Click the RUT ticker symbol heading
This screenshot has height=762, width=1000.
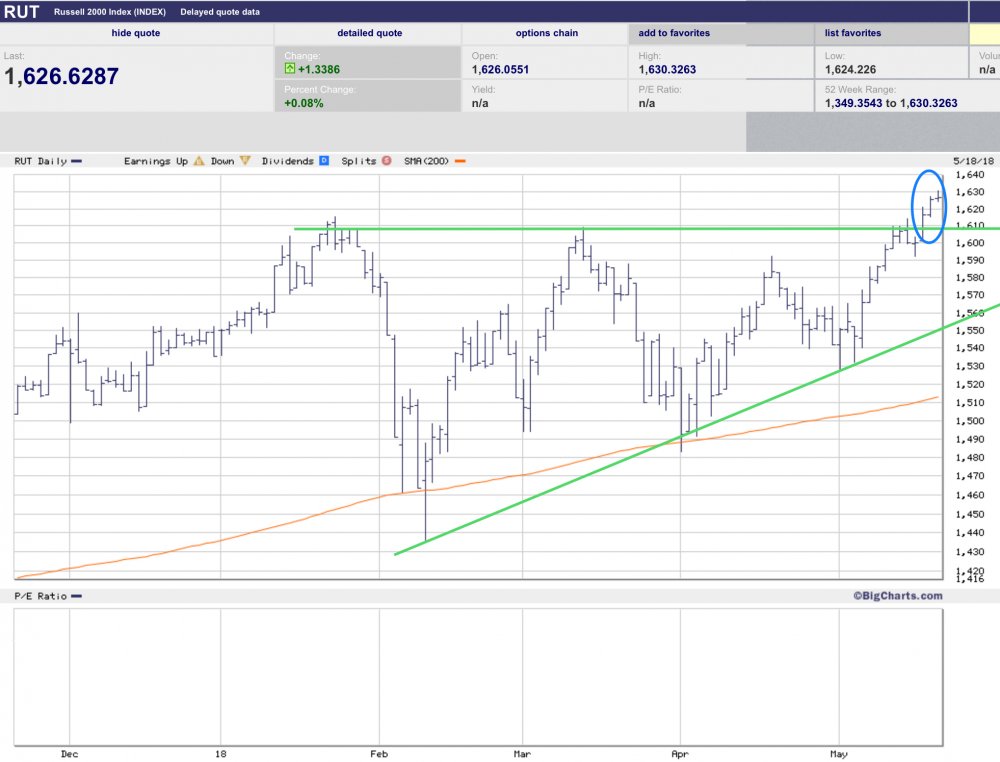coord(22,11)
